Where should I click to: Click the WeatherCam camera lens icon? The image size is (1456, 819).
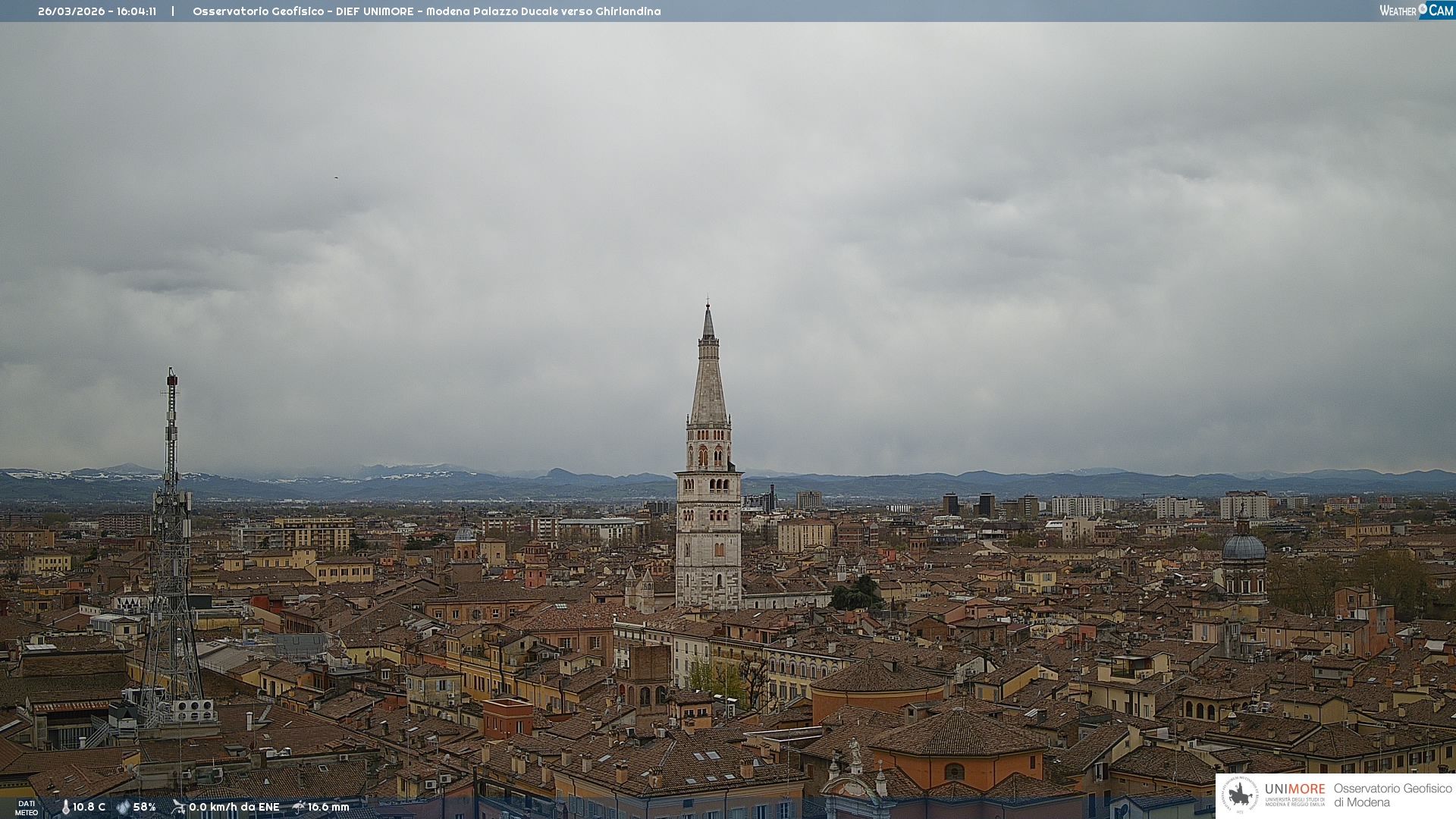pos(1423,8)
